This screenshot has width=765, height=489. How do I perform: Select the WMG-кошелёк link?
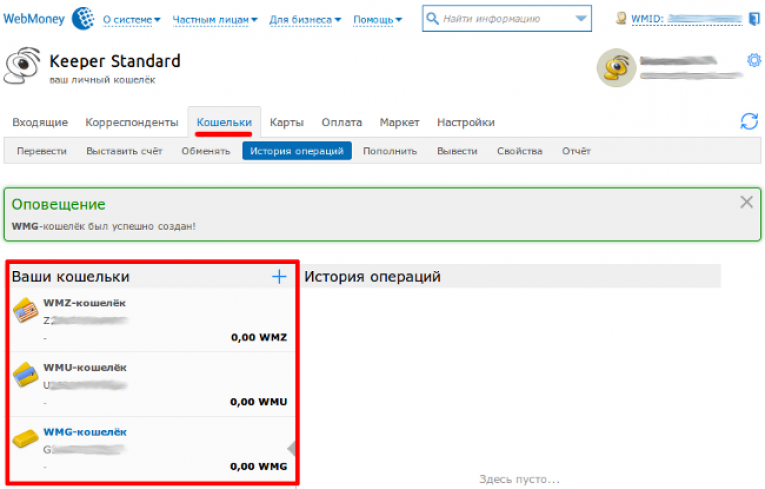[85, 432]
